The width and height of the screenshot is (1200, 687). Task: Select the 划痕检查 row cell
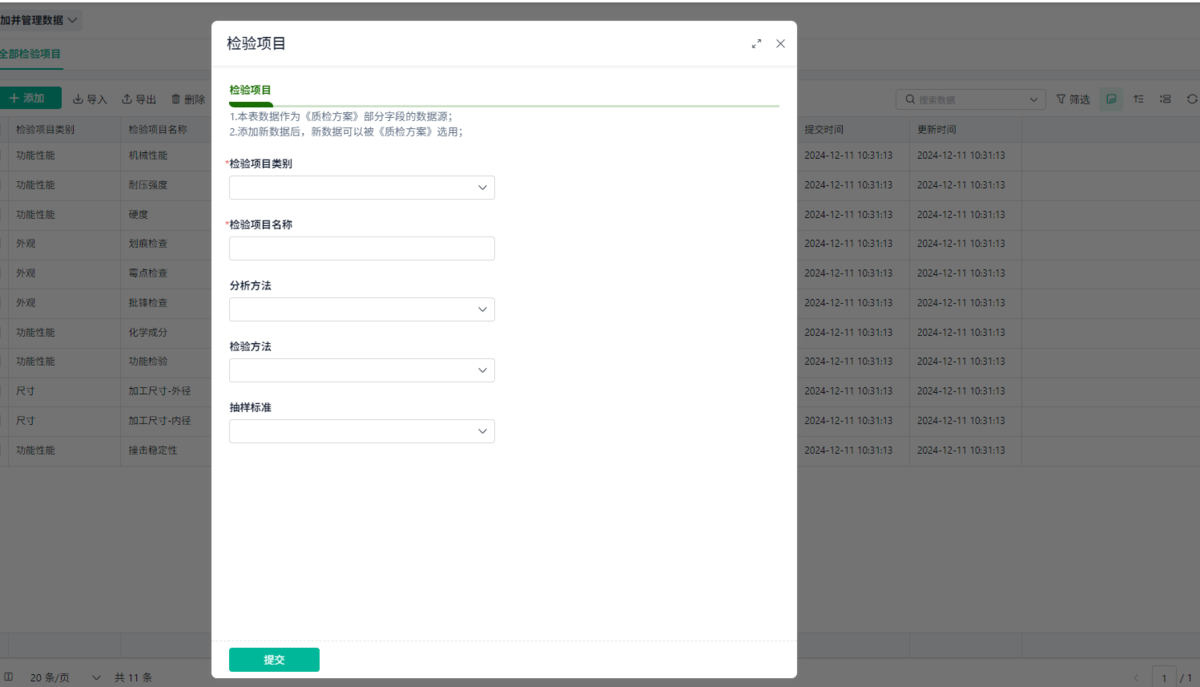click(x=148, y=244)
